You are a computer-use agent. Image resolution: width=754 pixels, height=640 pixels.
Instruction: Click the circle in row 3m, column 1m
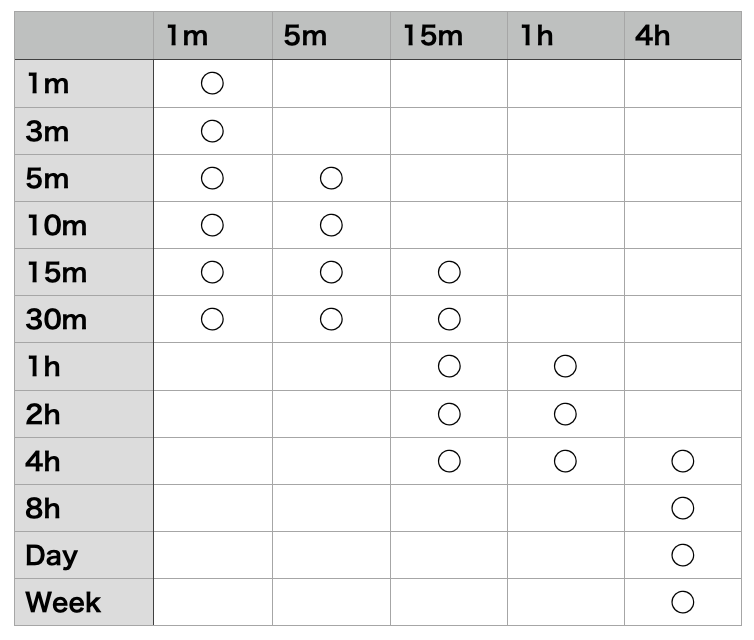point(212,131)
